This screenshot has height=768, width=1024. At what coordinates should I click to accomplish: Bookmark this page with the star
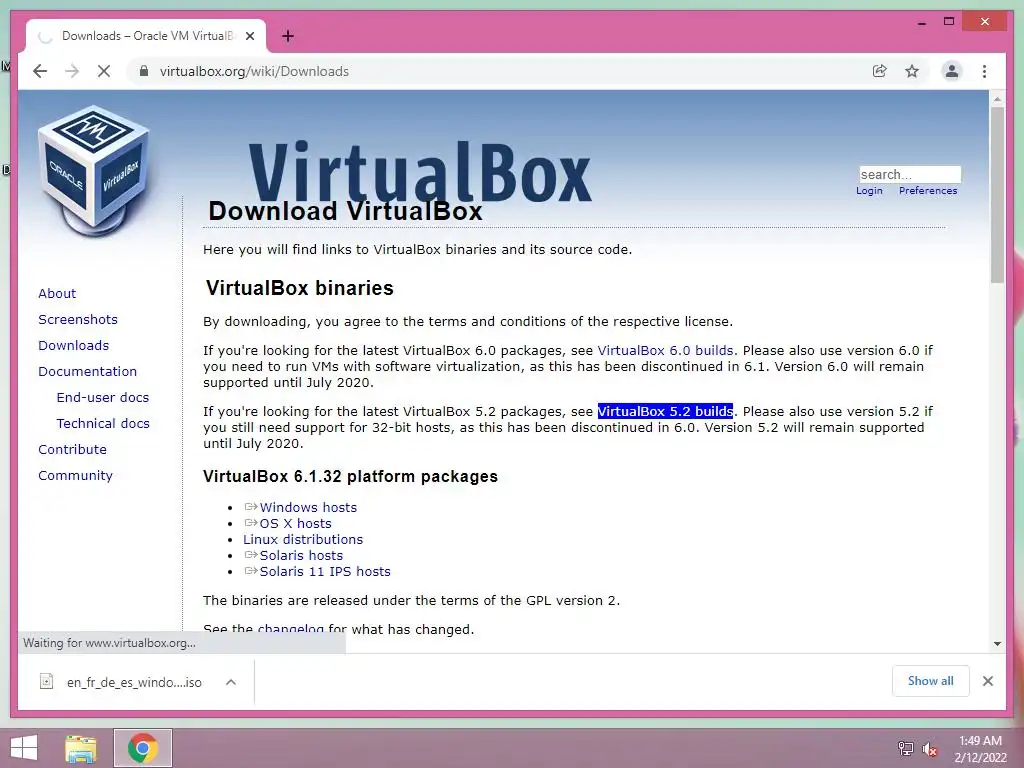point(912,71)
